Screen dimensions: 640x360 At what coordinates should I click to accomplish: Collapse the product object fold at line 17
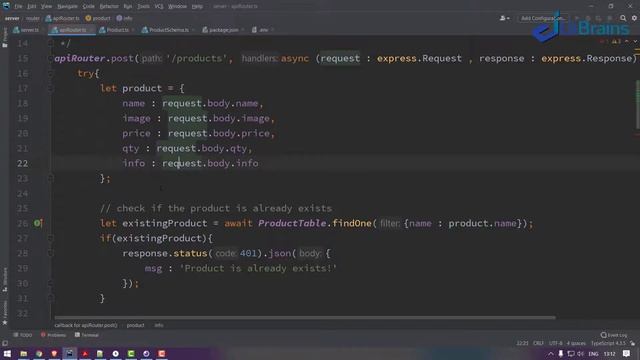[51, 88]
